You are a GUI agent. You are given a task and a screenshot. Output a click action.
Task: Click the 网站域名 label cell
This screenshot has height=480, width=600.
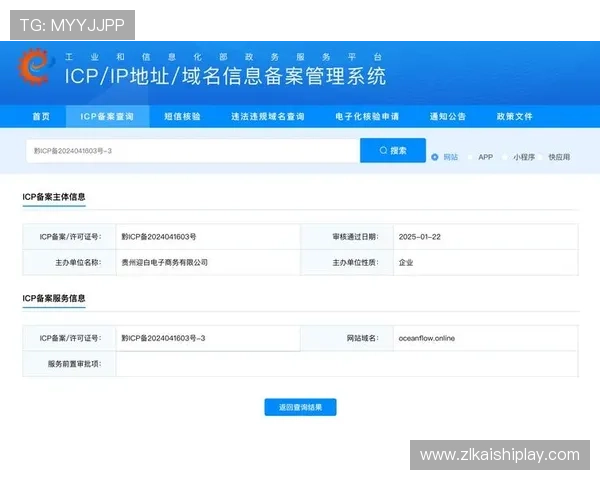click(x=347, y=338)
